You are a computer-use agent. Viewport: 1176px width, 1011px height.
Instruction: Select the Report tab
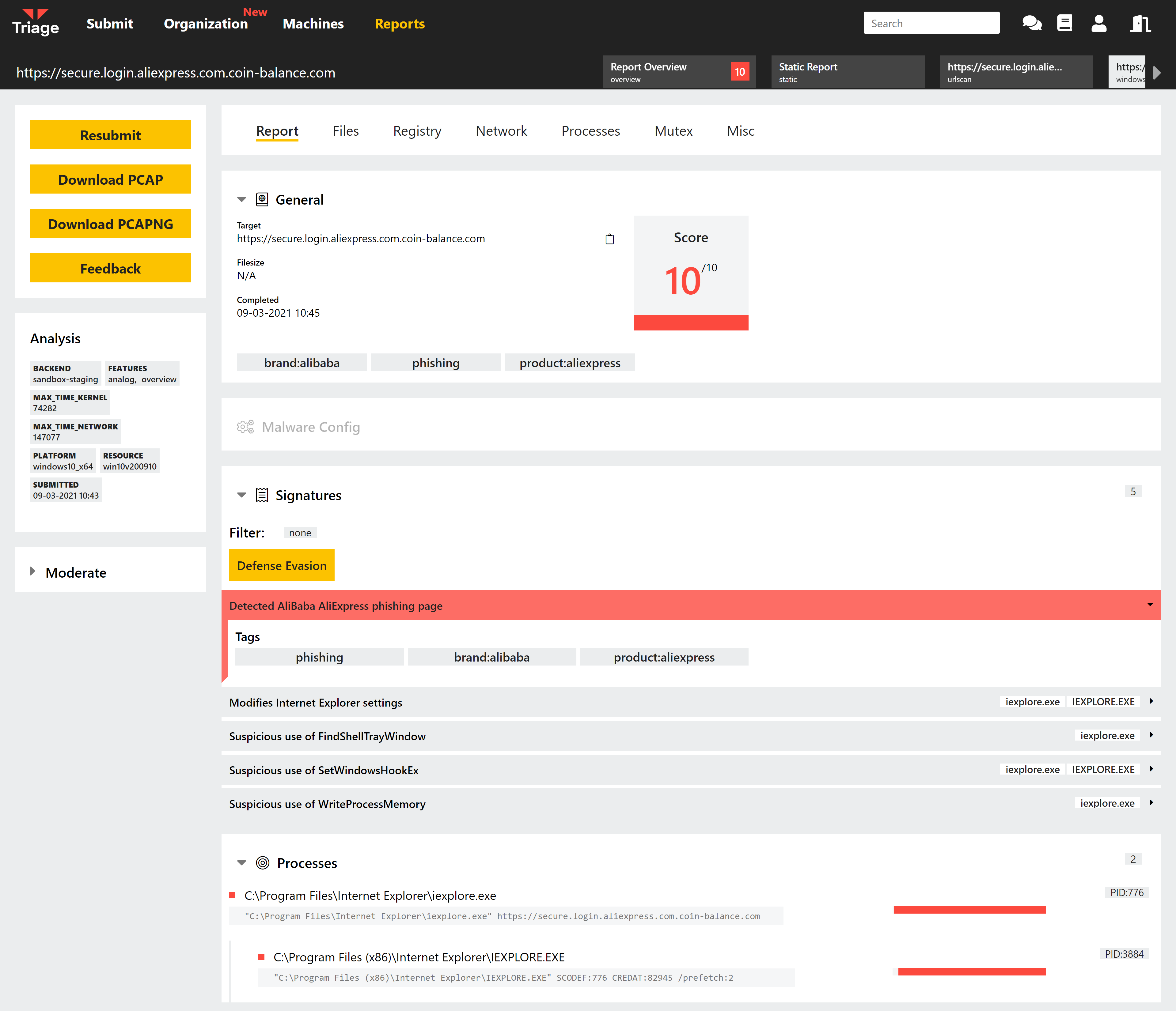tap(277, 131)
